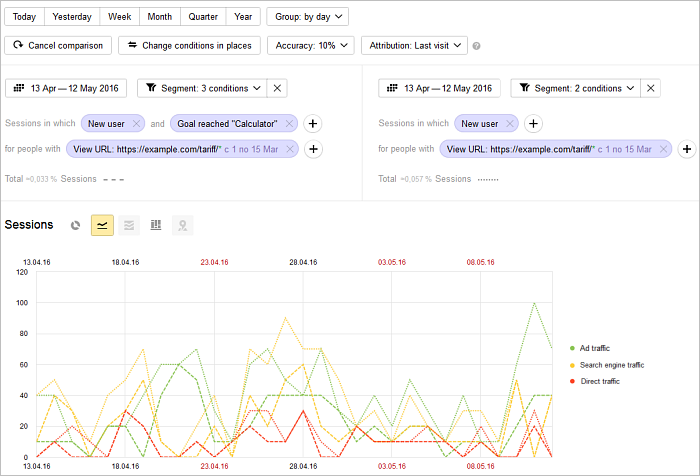Screen dimensions: 700x476
Task: Select the line chart view icon
Action: 102,225
